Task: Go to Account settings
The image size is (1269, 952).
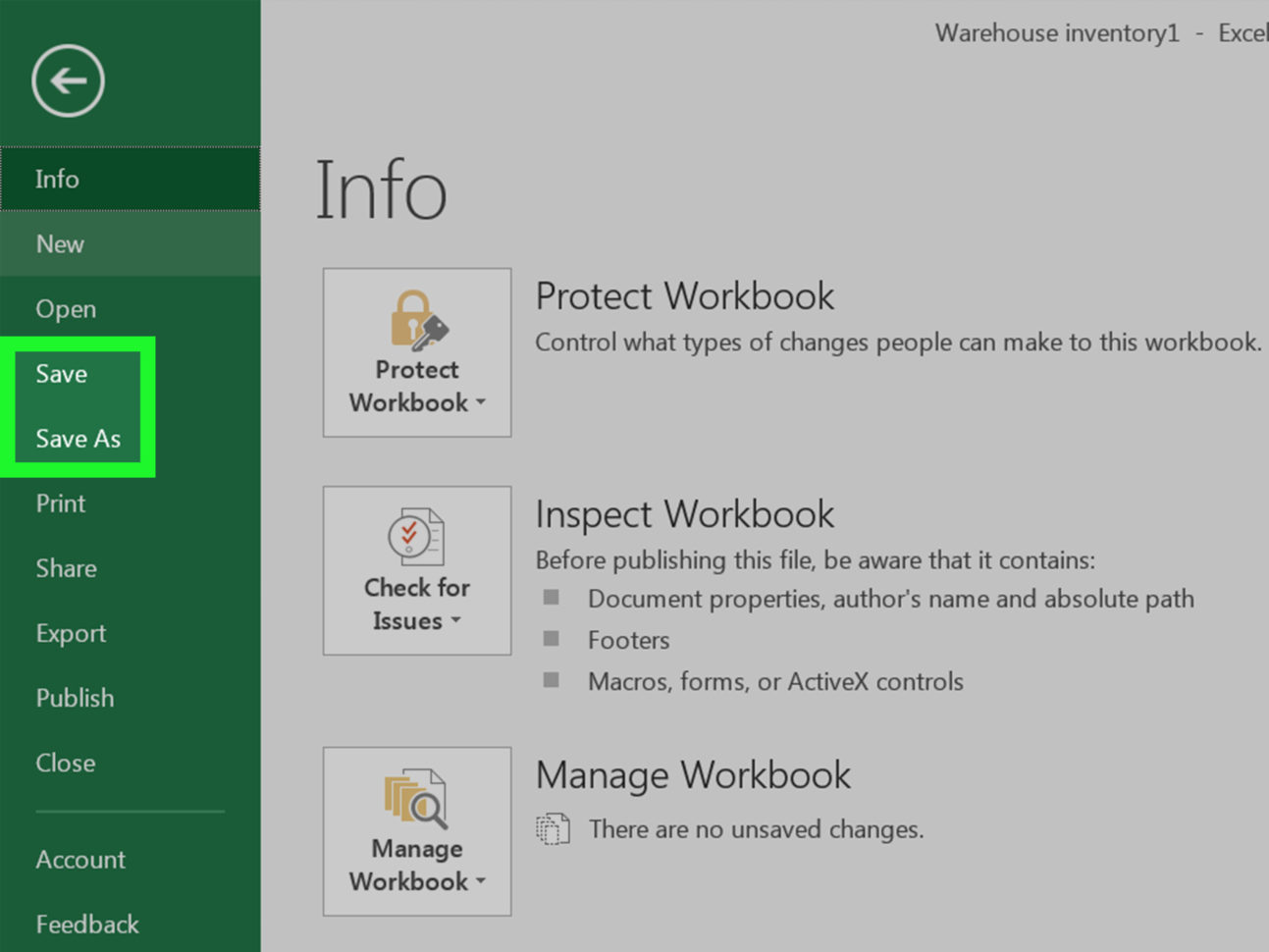Action: 79,860
